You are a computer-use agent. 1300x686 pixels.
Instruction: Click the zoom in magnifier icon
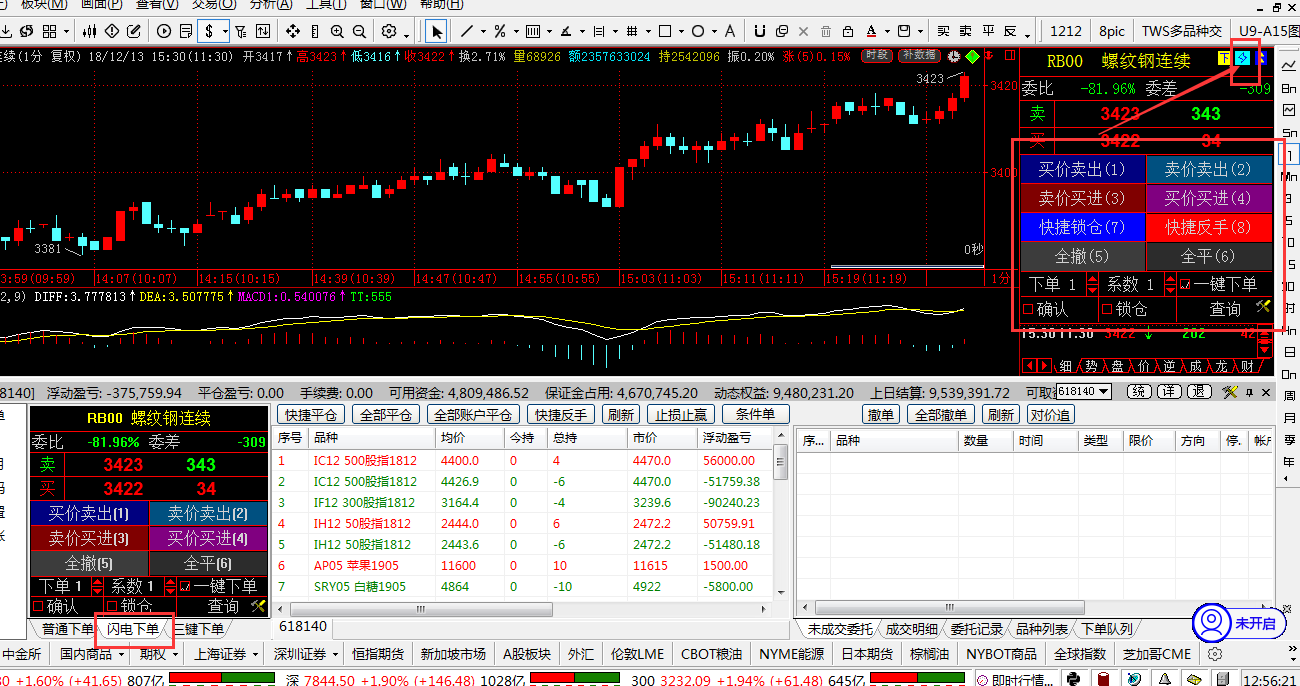click(x=337, y=31)
